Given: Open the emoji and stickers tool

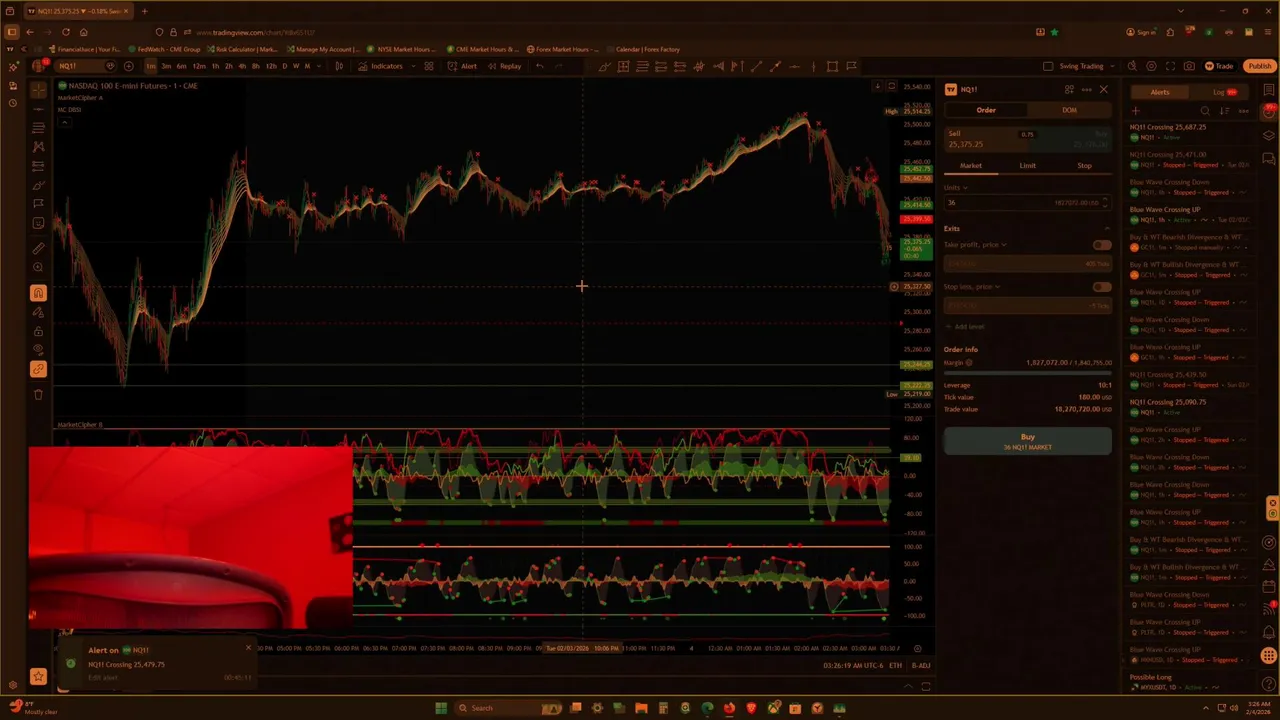Looking at the screenshot, I should tap(38, 223).
